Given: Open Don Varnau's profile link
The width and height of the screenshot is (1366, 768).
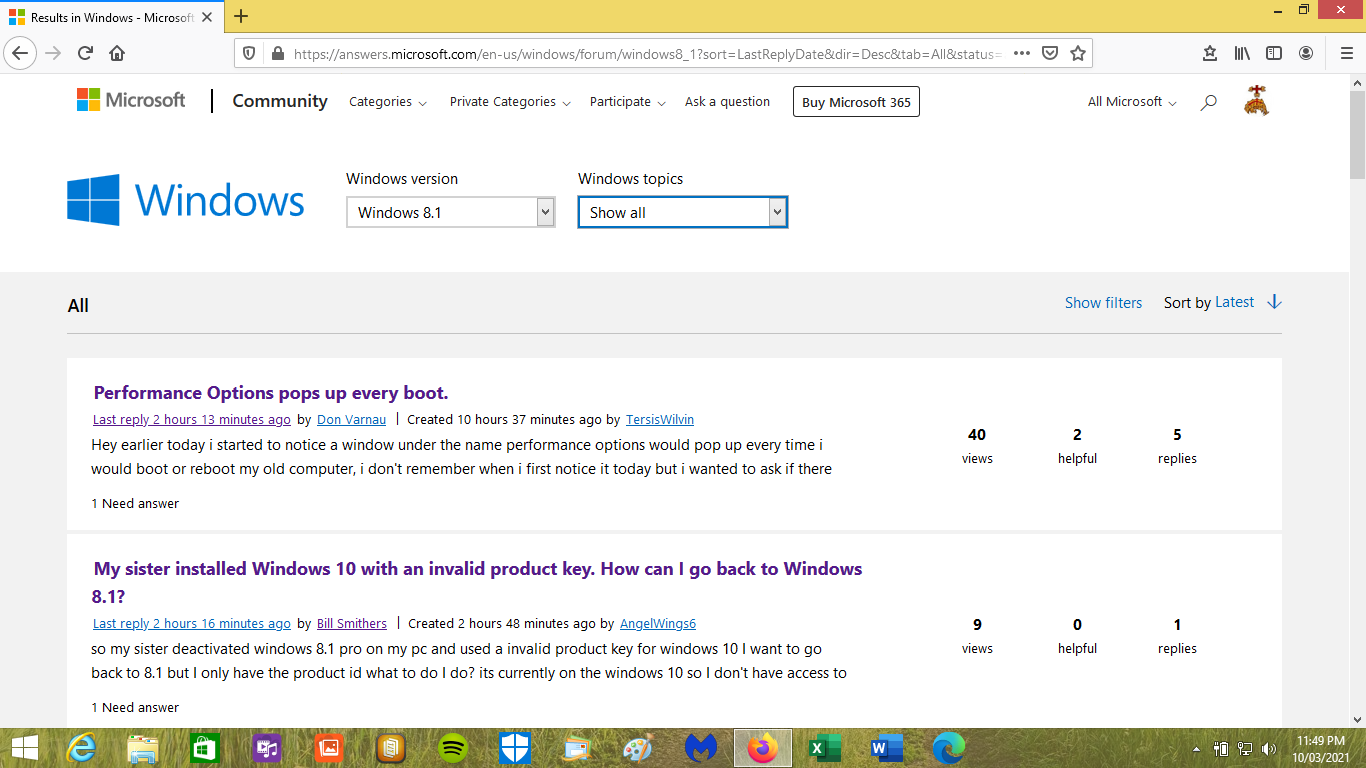Looking at the screenshot, I should 351,420.
